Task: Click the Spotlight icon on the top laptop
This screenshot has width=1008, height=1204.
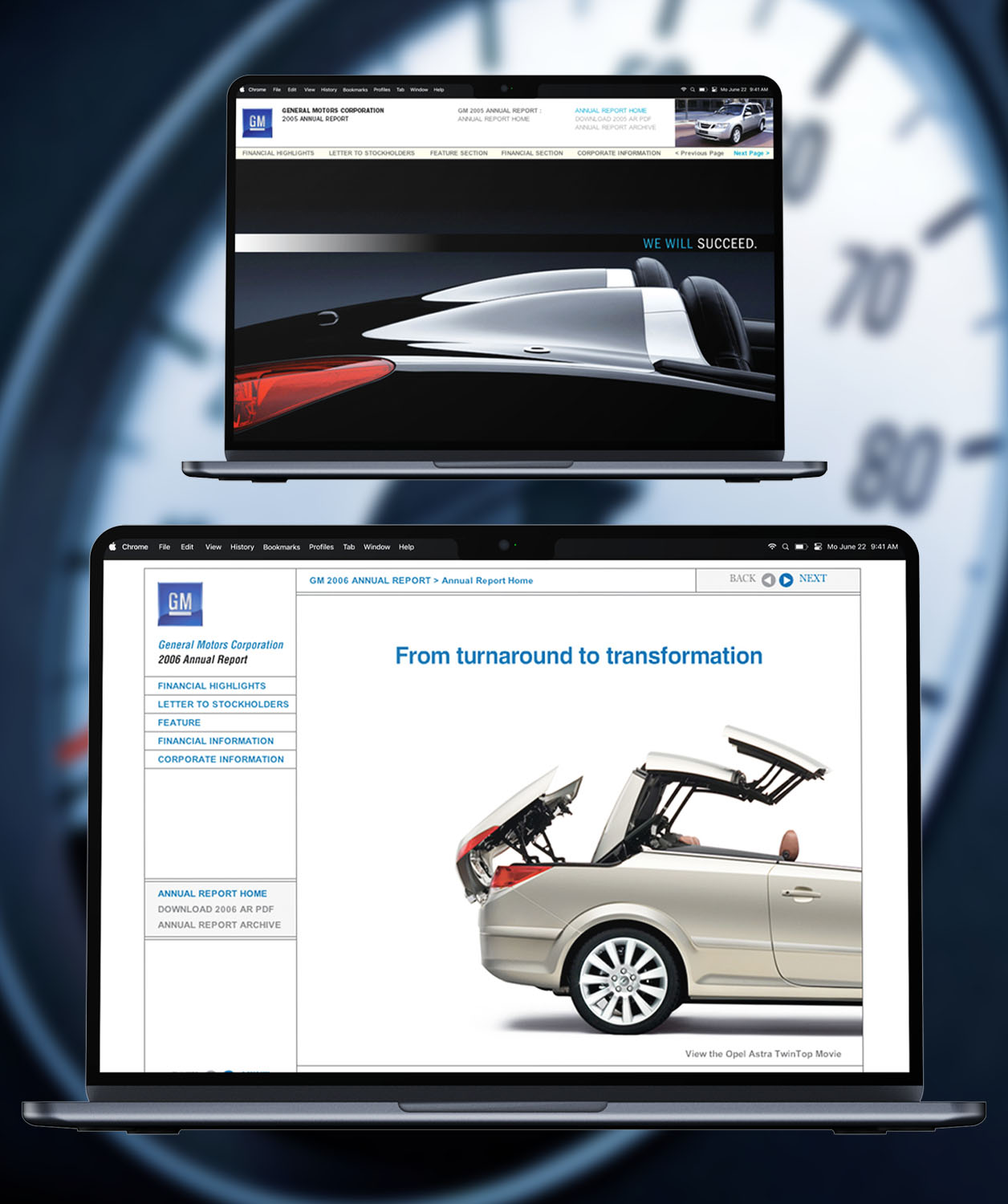Action: [x=693, y=90]
